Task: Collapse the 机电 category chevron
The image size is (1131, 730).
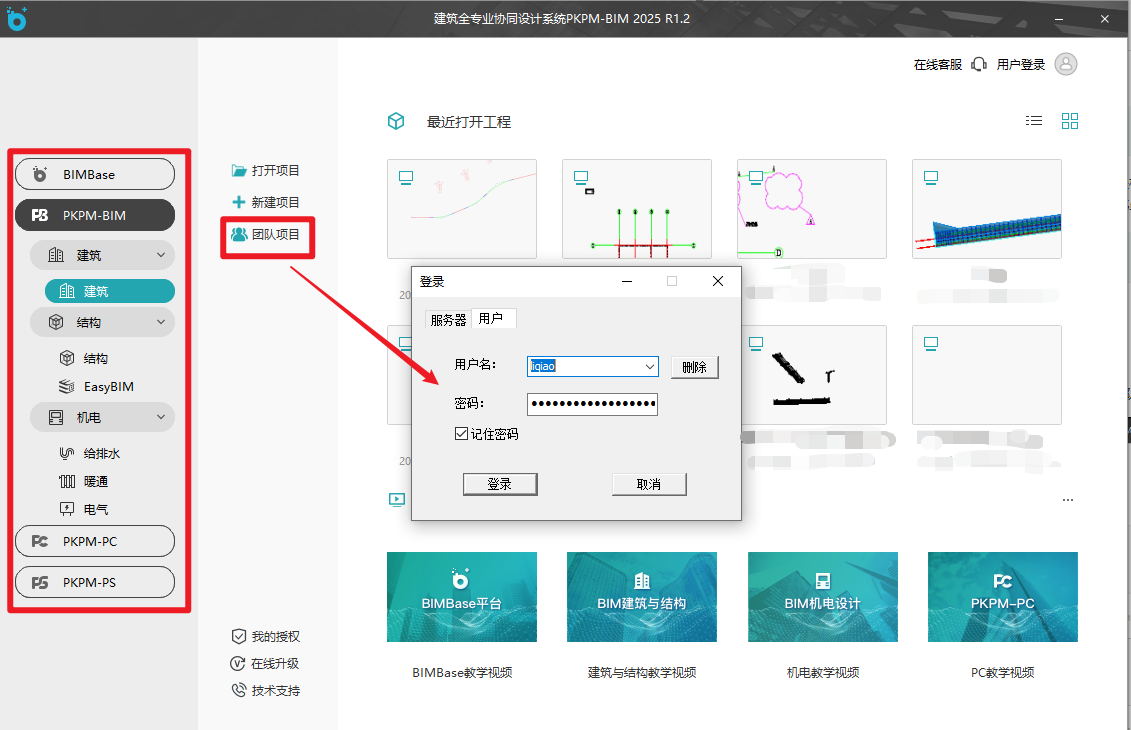Action: [161, 417]
